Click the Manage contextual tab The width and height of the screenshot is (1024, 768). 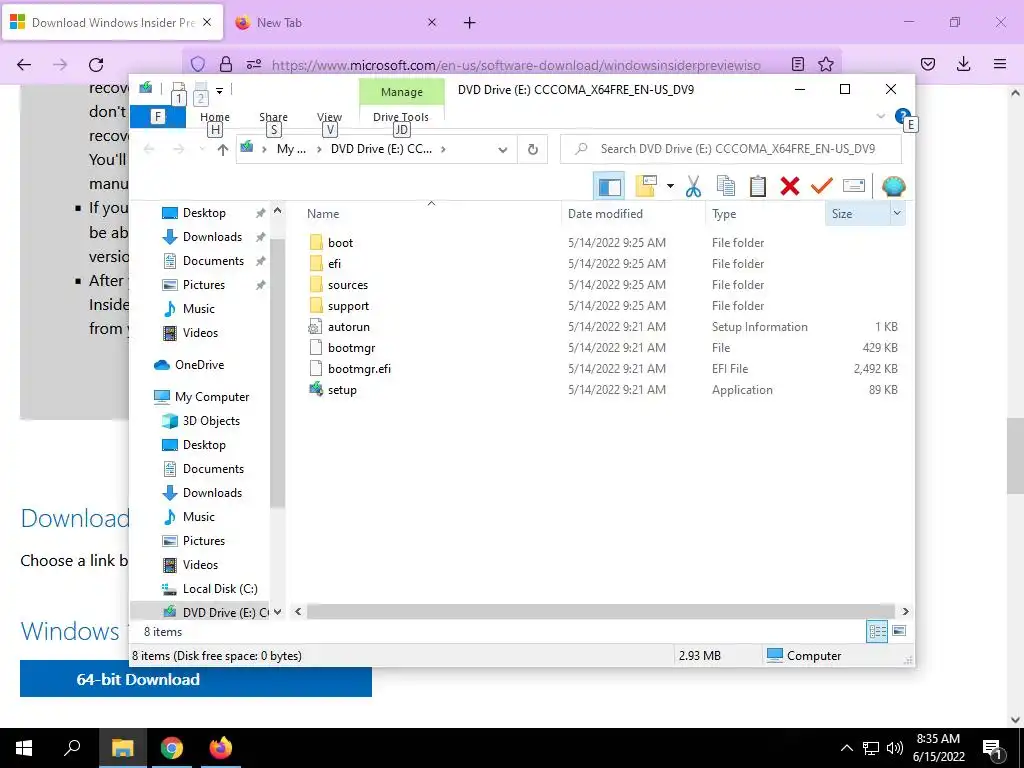click(402, 92)
